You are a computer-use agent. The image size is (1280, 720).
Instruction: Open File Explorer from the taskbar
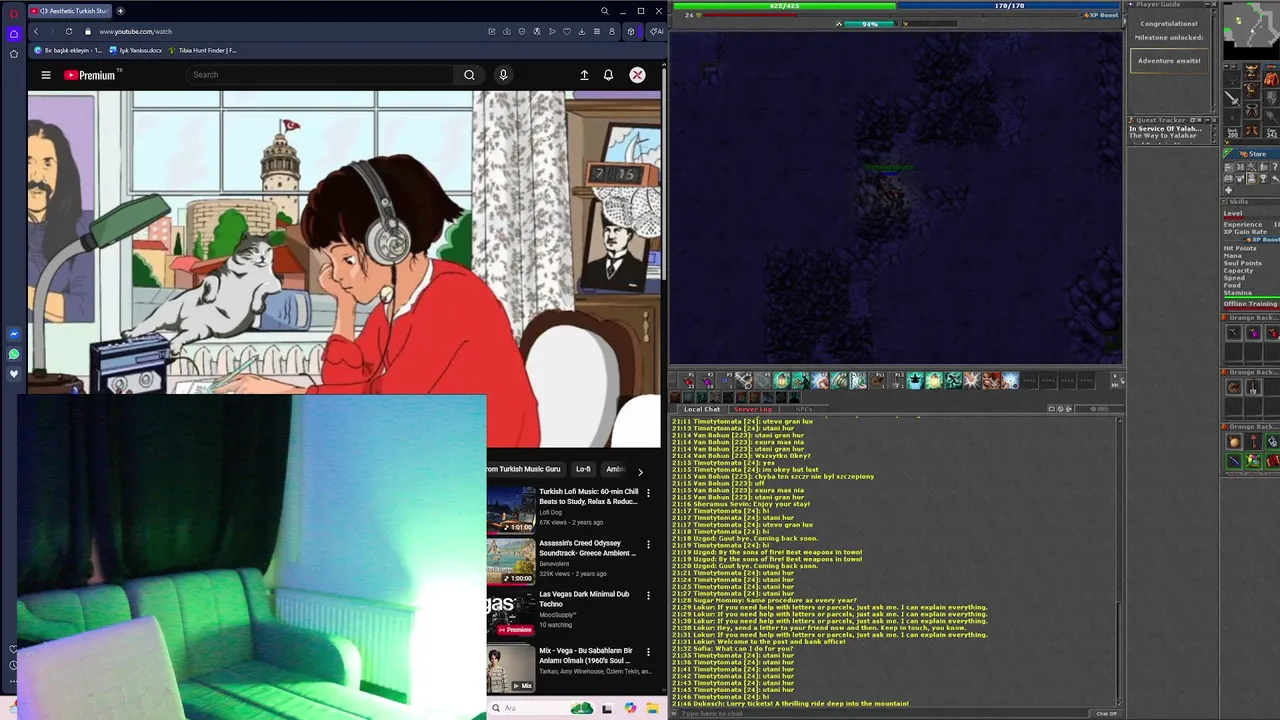[x=653, y=708]
